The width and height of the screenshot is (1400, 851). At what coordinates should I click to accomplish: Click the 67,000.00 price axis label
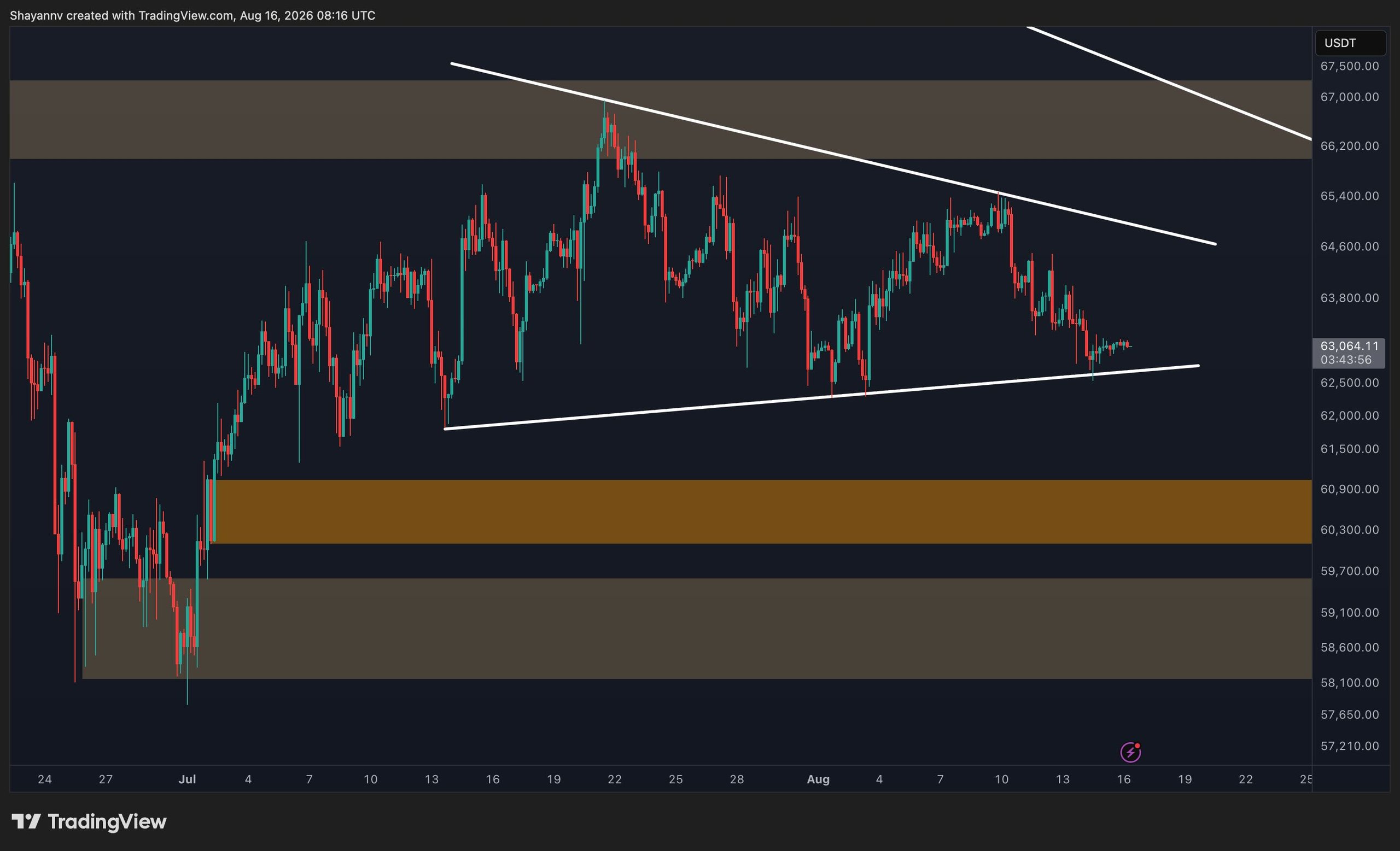coord(1350,97)
